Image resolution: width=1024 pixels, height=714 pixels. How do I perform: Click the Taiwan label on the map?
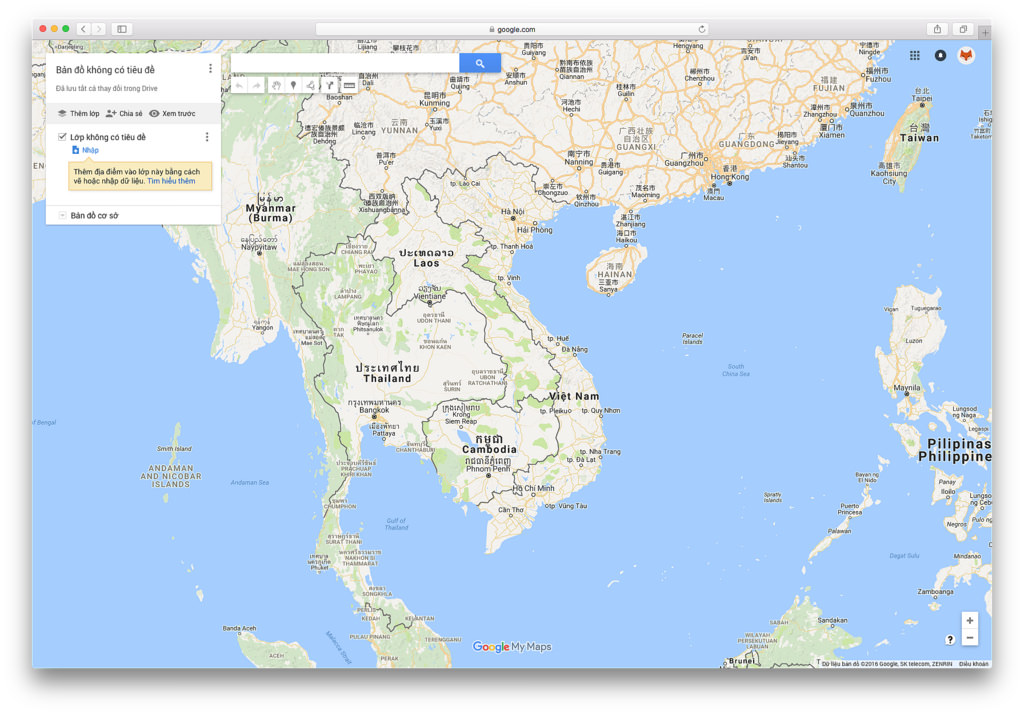pyautogui.click(x=919, y=138)
